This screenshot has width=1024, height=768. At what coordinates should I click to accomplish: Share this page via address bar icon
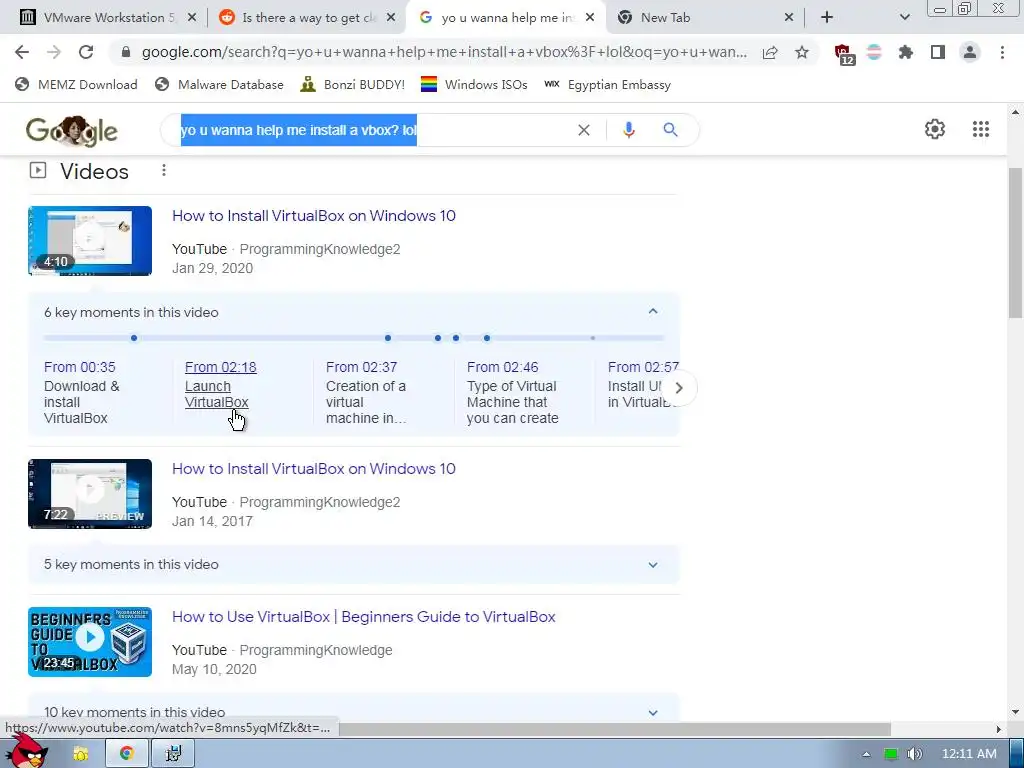pyautogui.click(x=770, y=52)
